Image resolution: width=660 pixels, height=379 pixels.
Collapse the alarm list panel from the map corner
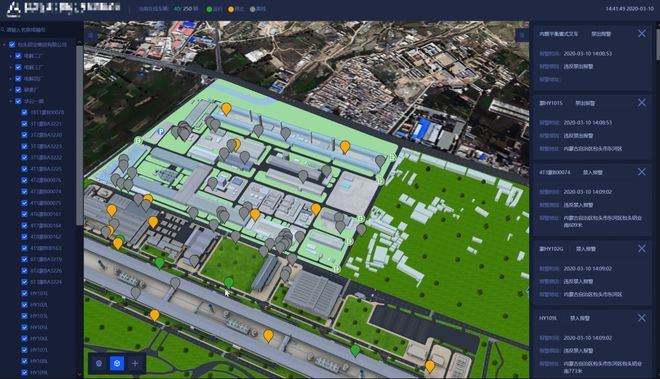point(522,35)
